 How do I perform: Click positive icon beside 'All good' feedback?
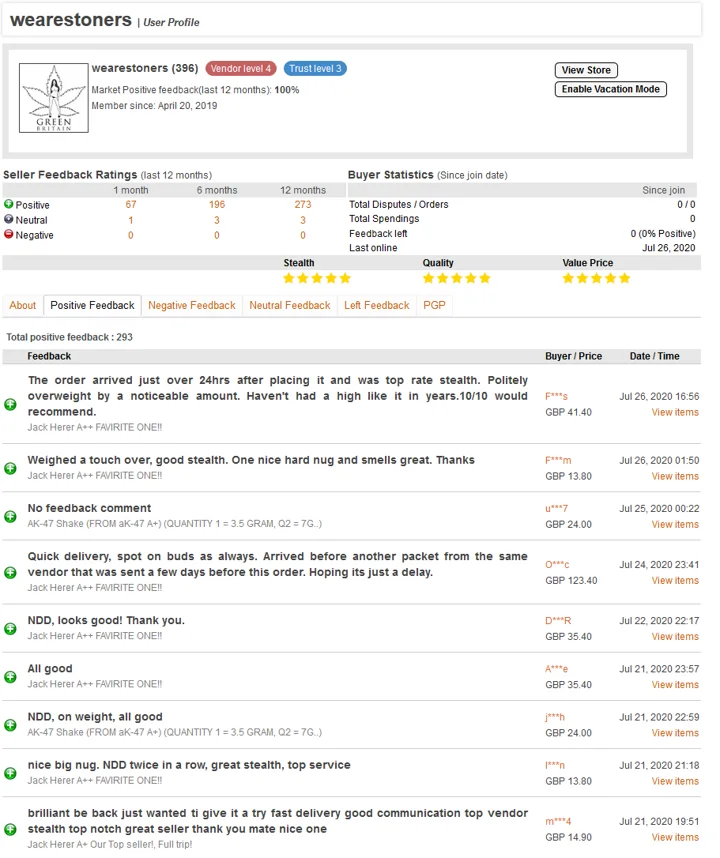click(x=10, y=677)
